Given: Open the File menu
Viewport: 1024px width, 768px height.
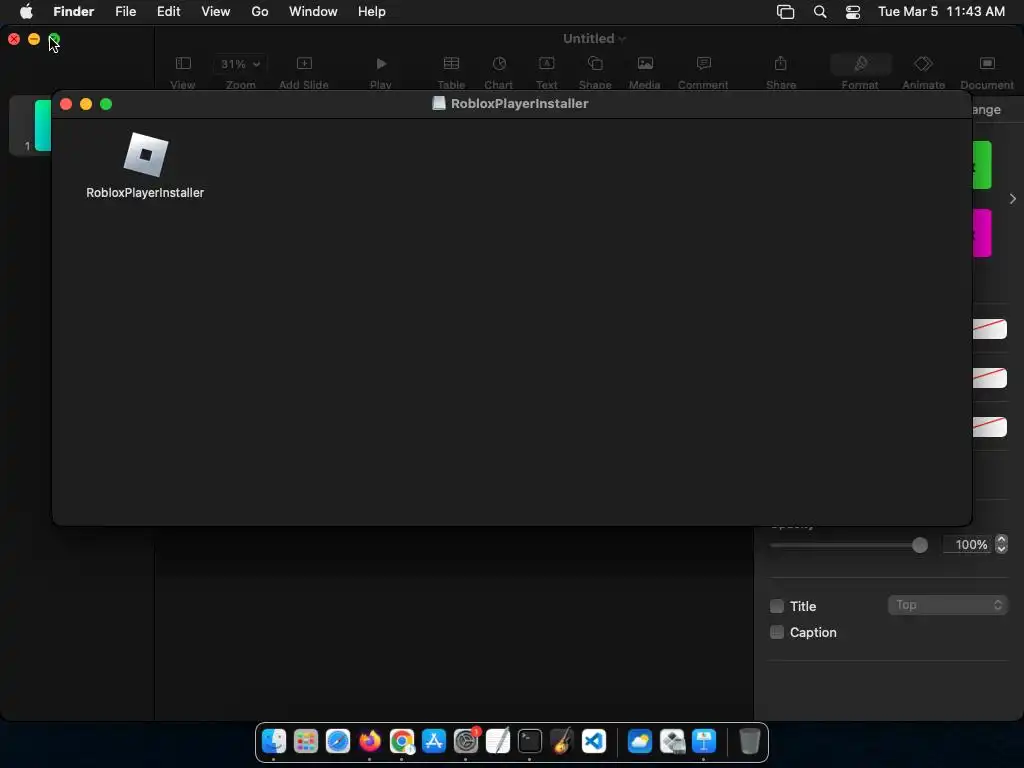Looking at the screenshot, I should (x=125, y=12).
